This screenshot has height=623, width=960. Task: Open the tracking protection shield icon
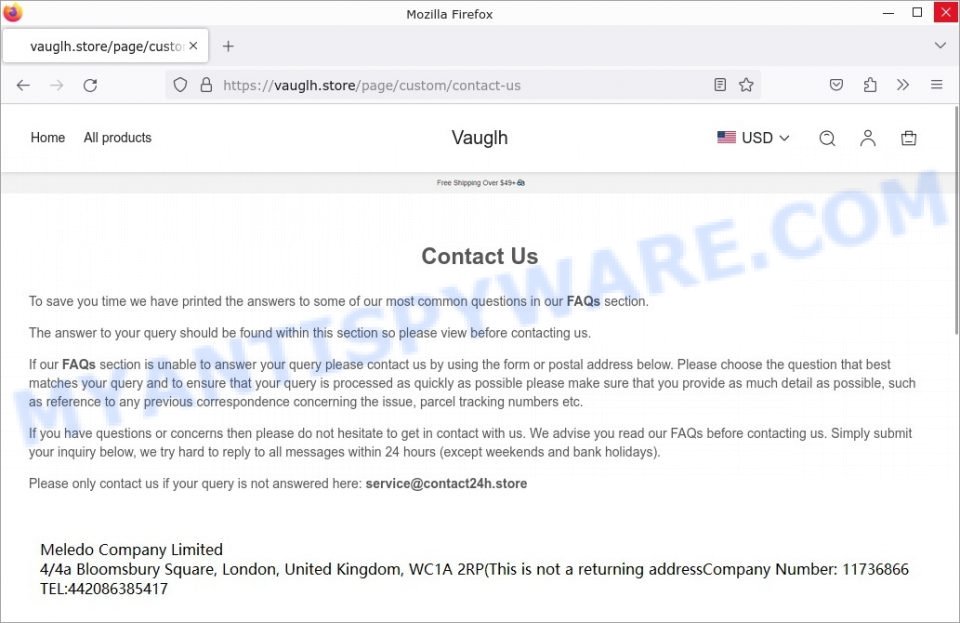180,85
